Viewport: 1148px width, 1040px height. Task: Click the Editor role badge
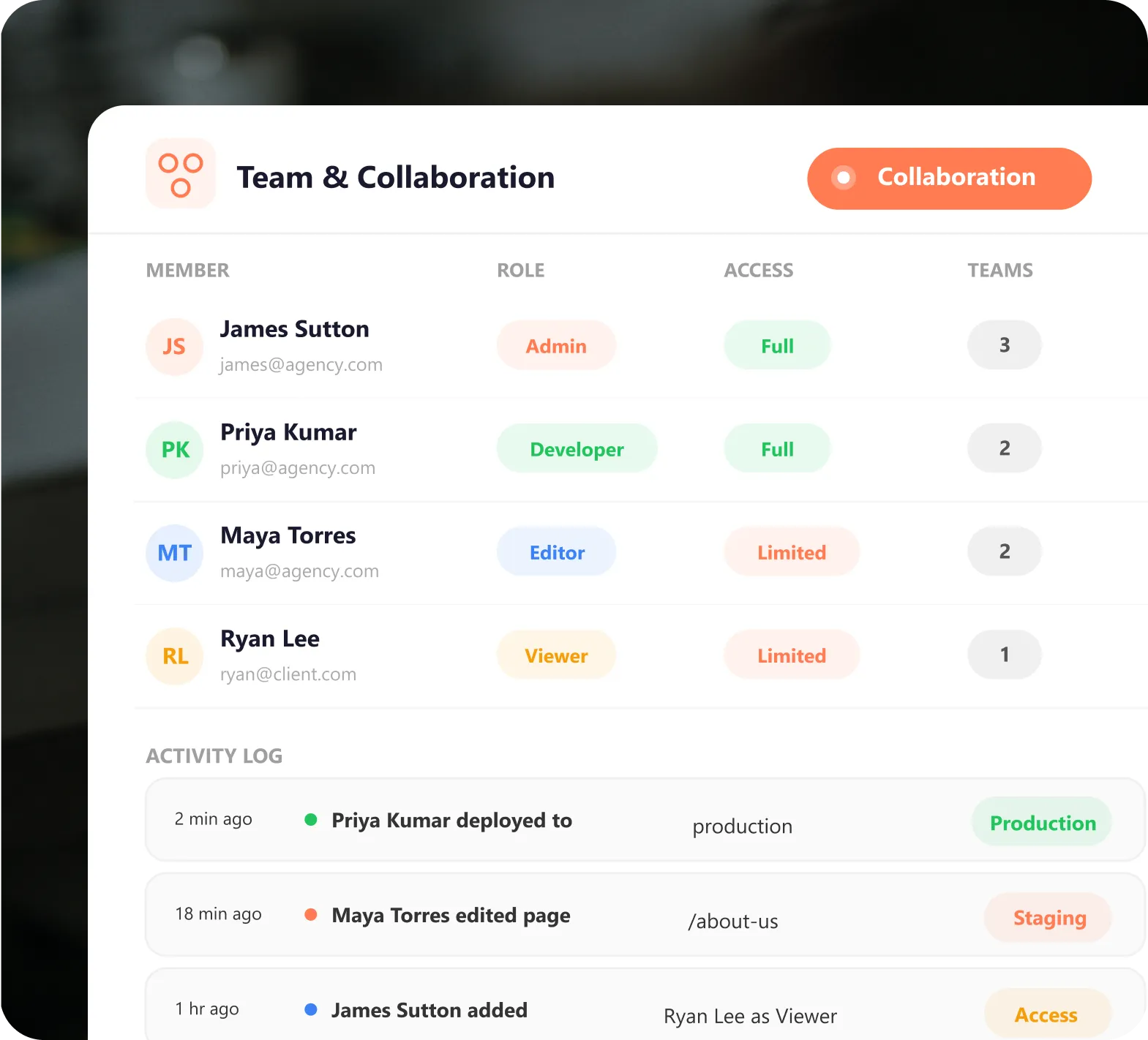[556, 551]
